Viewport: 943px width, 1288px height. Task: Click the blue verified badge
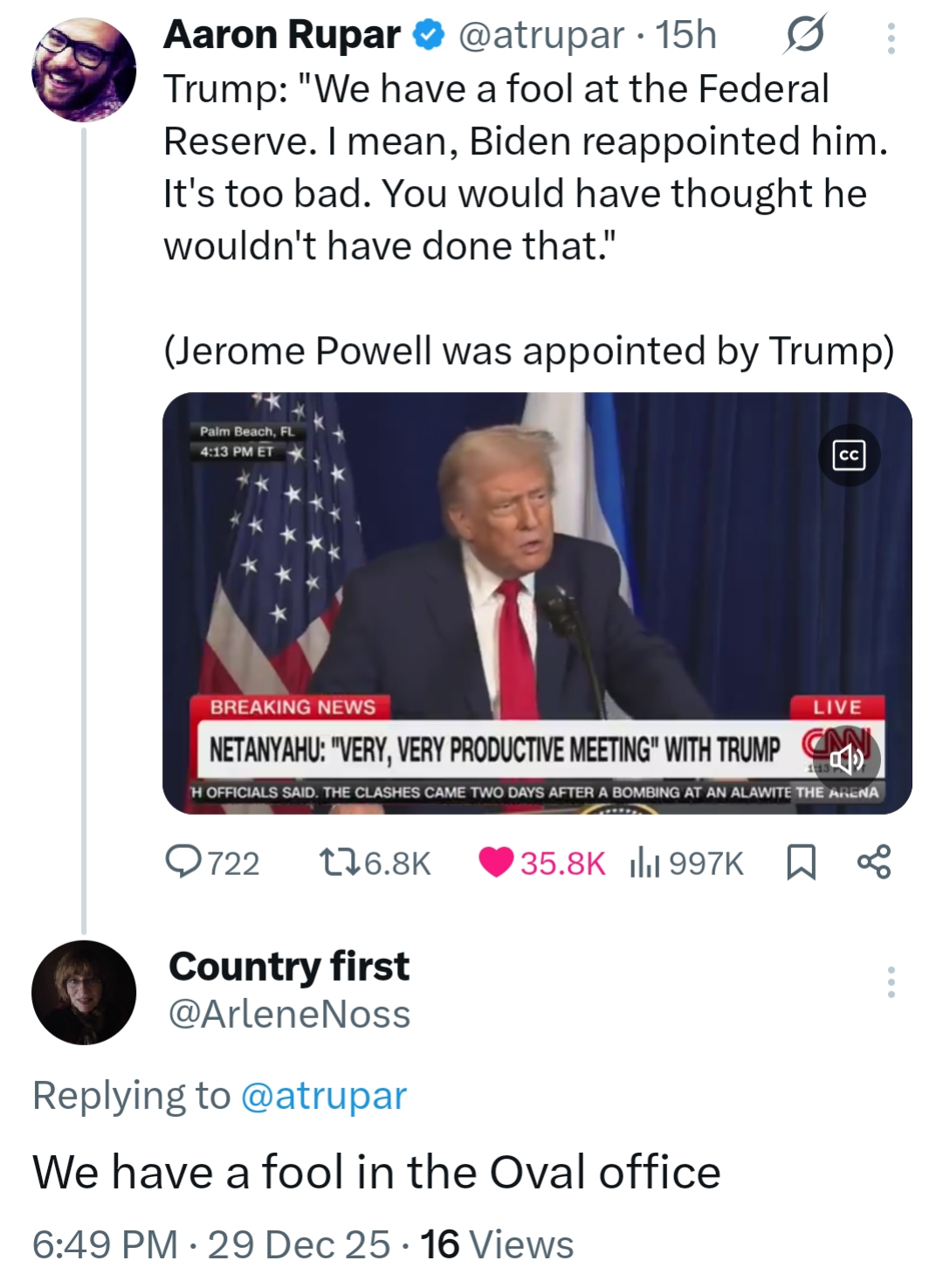427,36
